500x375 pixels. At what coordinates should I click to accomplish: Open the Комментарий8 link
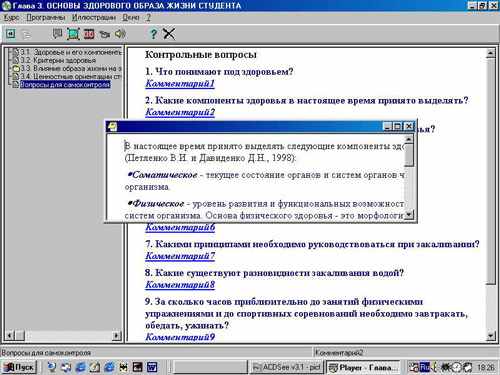tap(180, 285)
